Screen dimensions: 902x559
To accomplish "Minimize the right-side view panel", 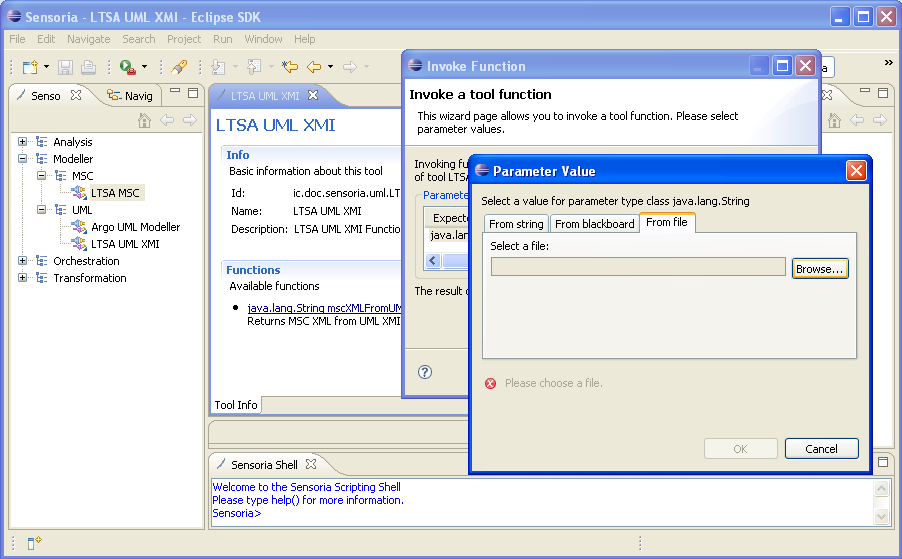I will [x=865, y=91].
